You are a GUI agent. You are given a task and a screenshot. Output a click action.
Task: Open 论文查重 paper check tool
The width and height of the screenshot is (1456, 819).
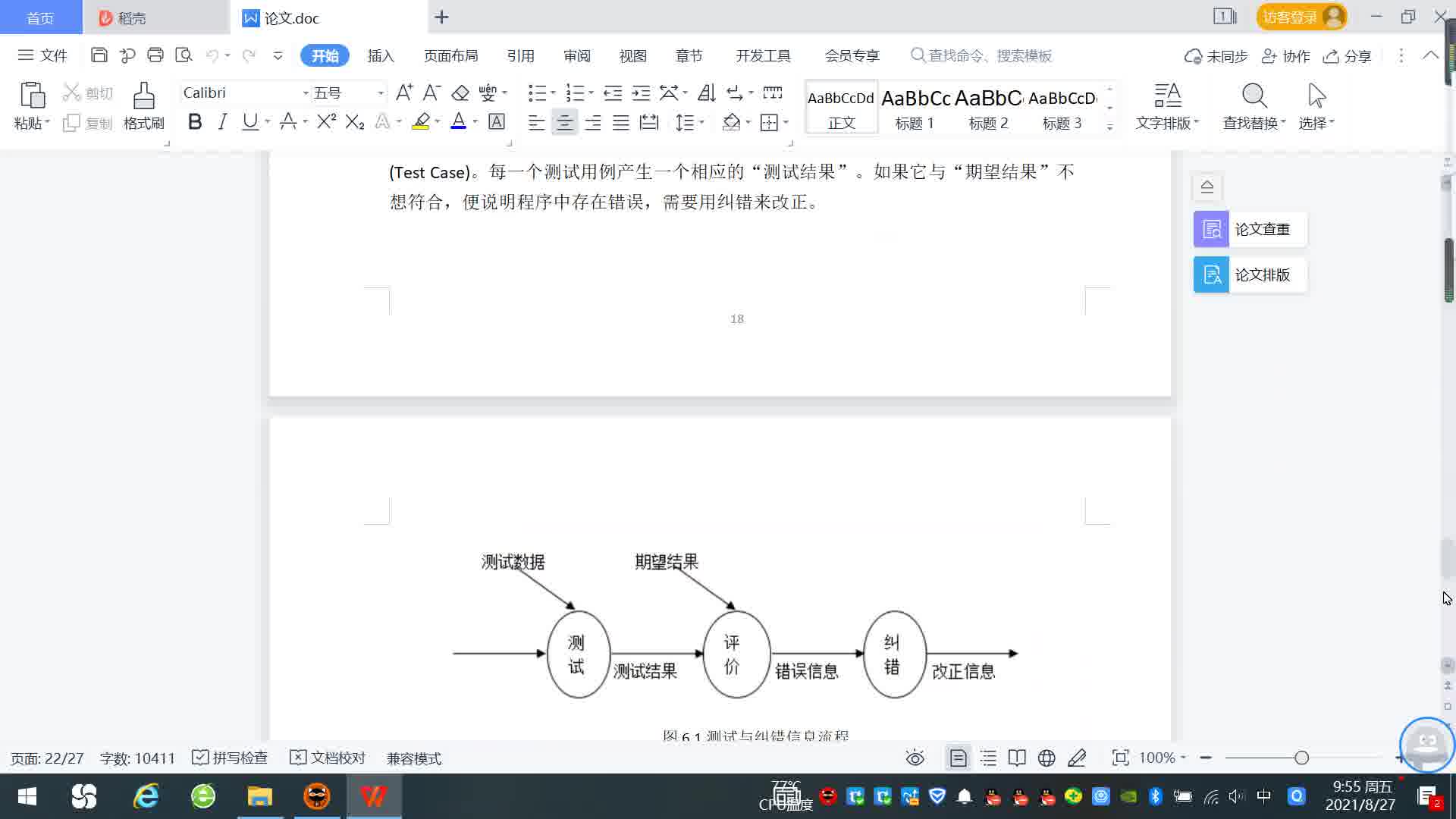click(x=1250, y=229)
